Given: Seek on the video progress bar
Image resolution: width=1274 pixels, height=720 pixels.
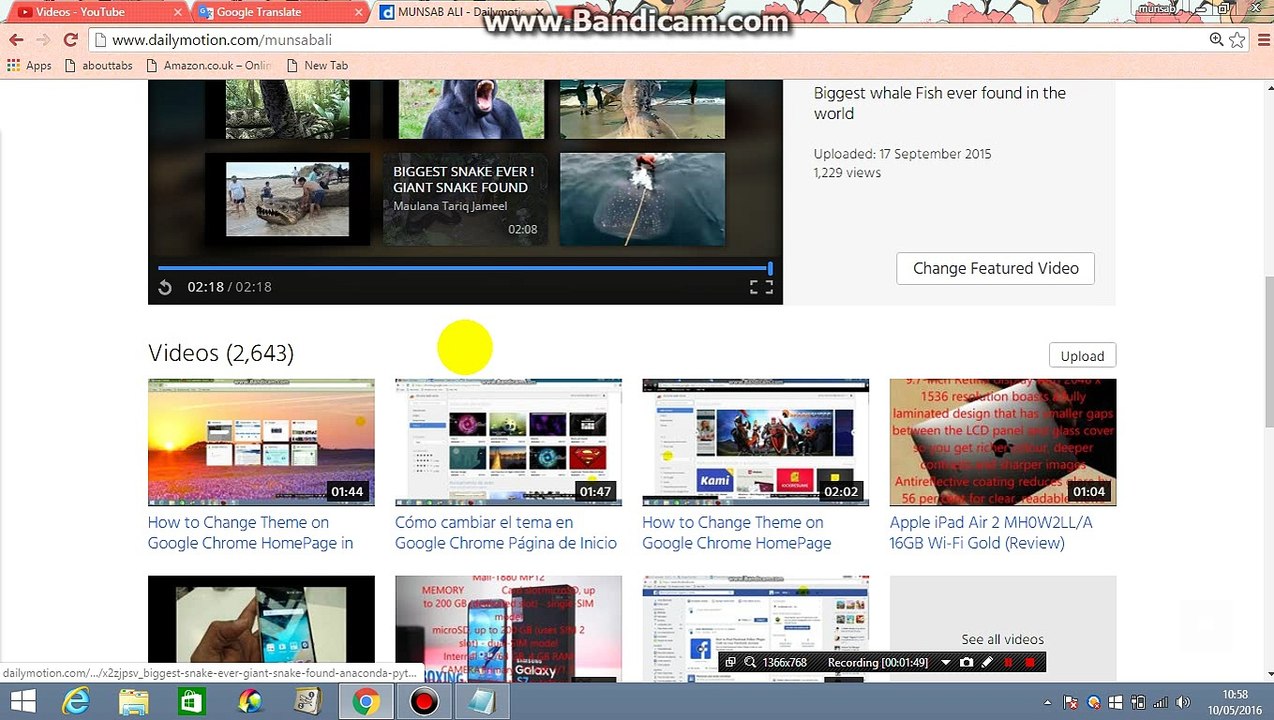Looking at the screenshot, I should pos(465,268).
